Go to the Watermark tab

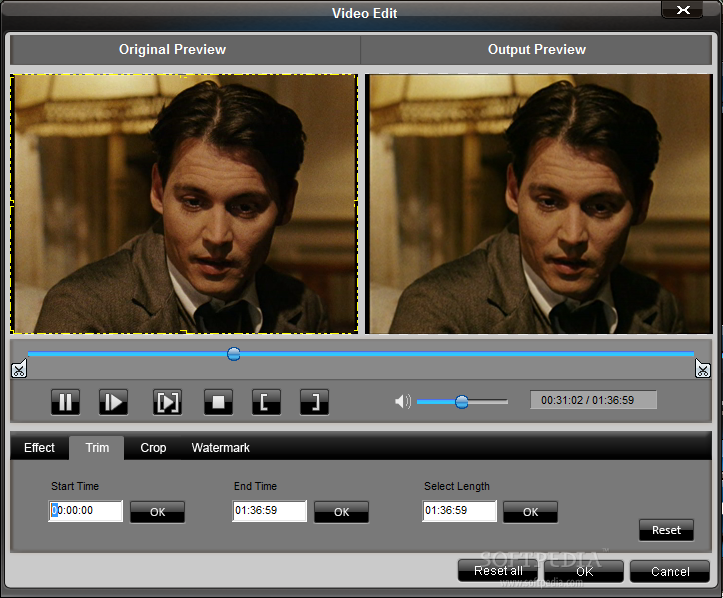[220, 448]
